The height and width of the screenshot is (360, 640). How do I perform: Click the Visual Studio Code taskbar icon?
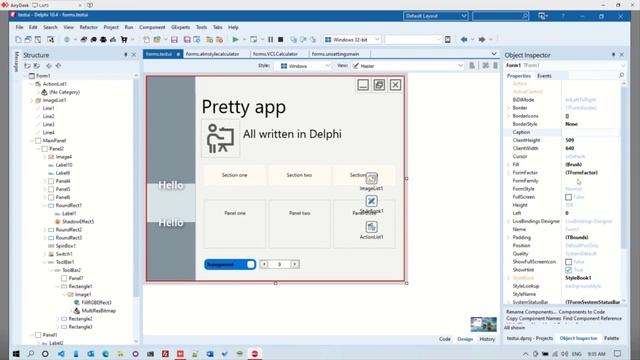click(61, 353)
